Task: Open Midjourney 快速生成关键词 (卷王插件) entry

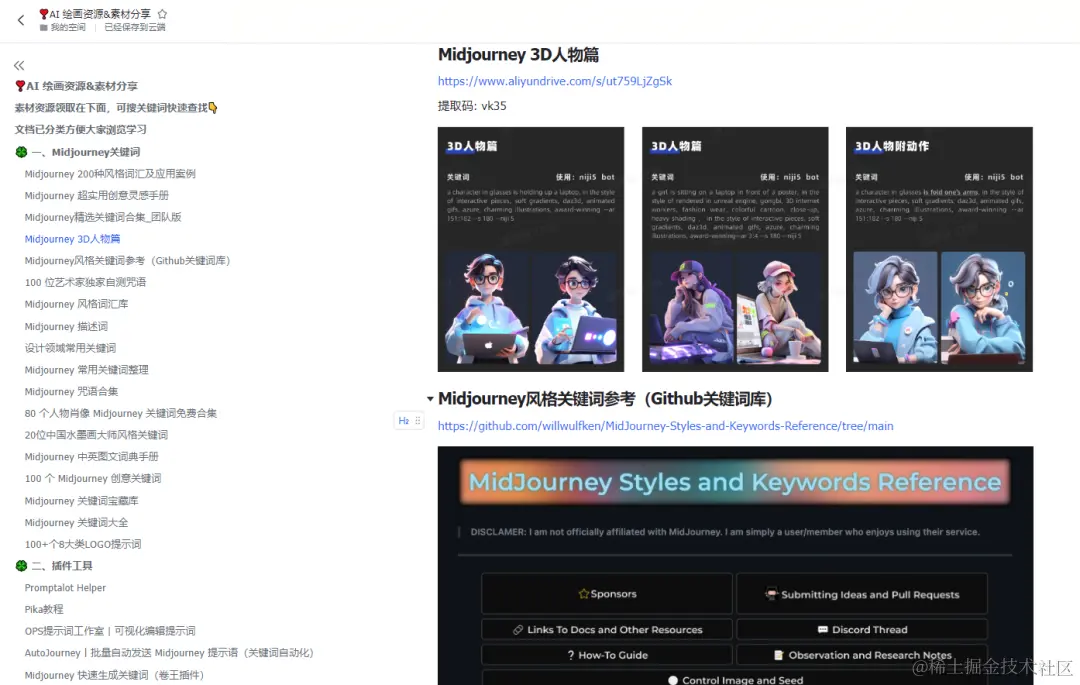Action: pyautogui.click(x=114, y=675)
